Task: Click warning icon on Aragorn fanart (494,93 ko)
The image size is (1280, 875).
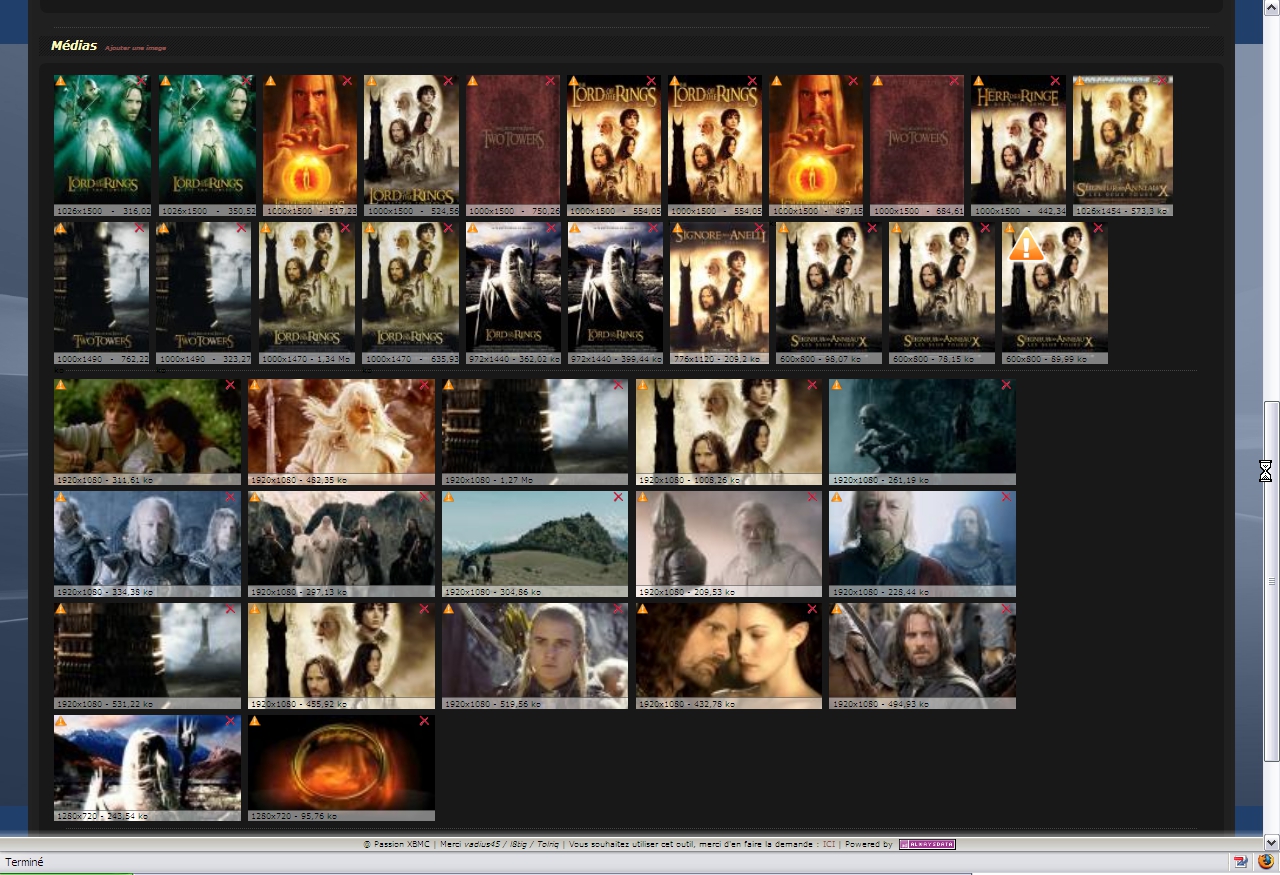Action: (x=836, y=609)
